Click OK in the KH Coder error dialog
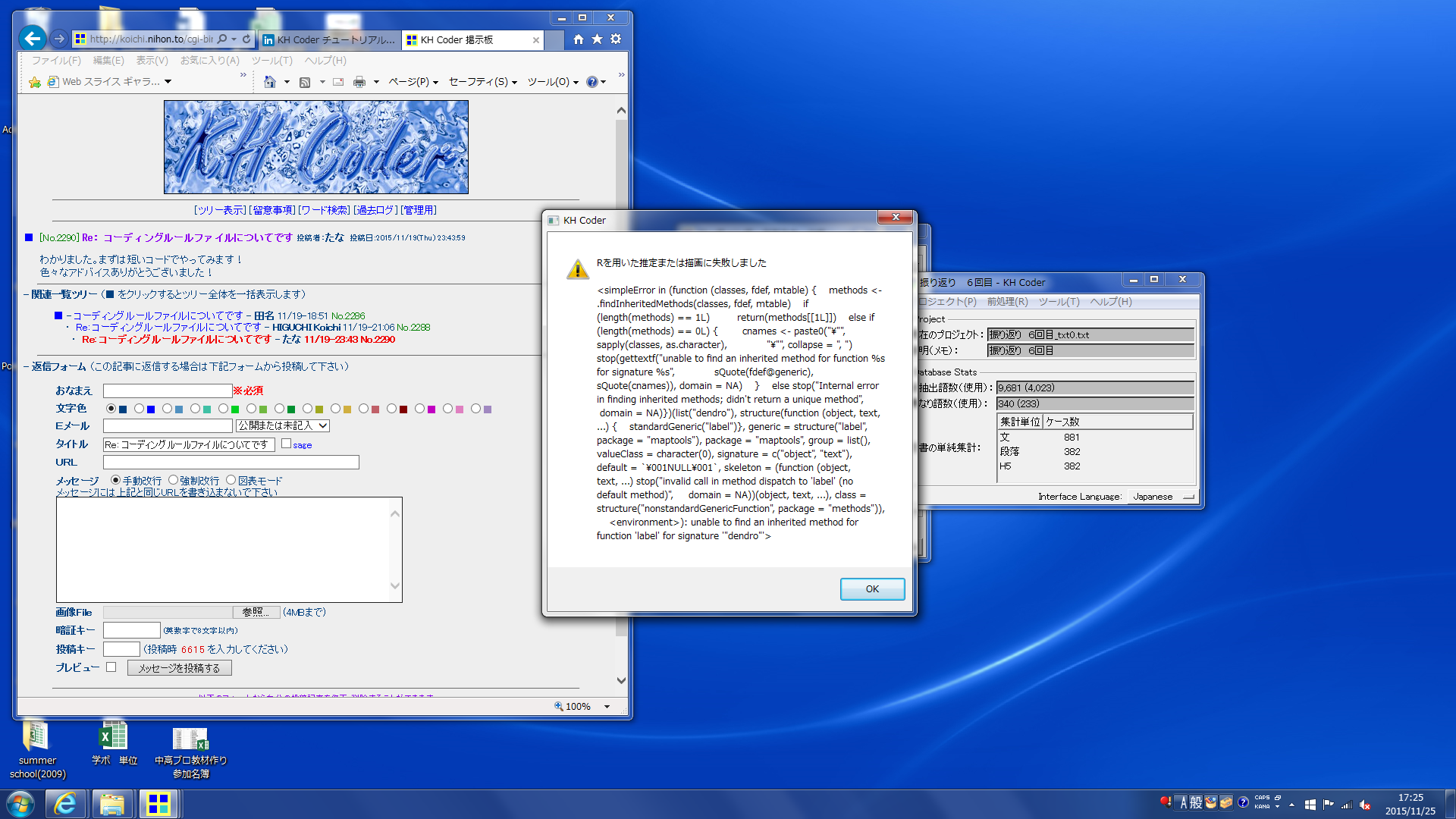The width and height of the screenshot is (1456, 819). point(872,589)
